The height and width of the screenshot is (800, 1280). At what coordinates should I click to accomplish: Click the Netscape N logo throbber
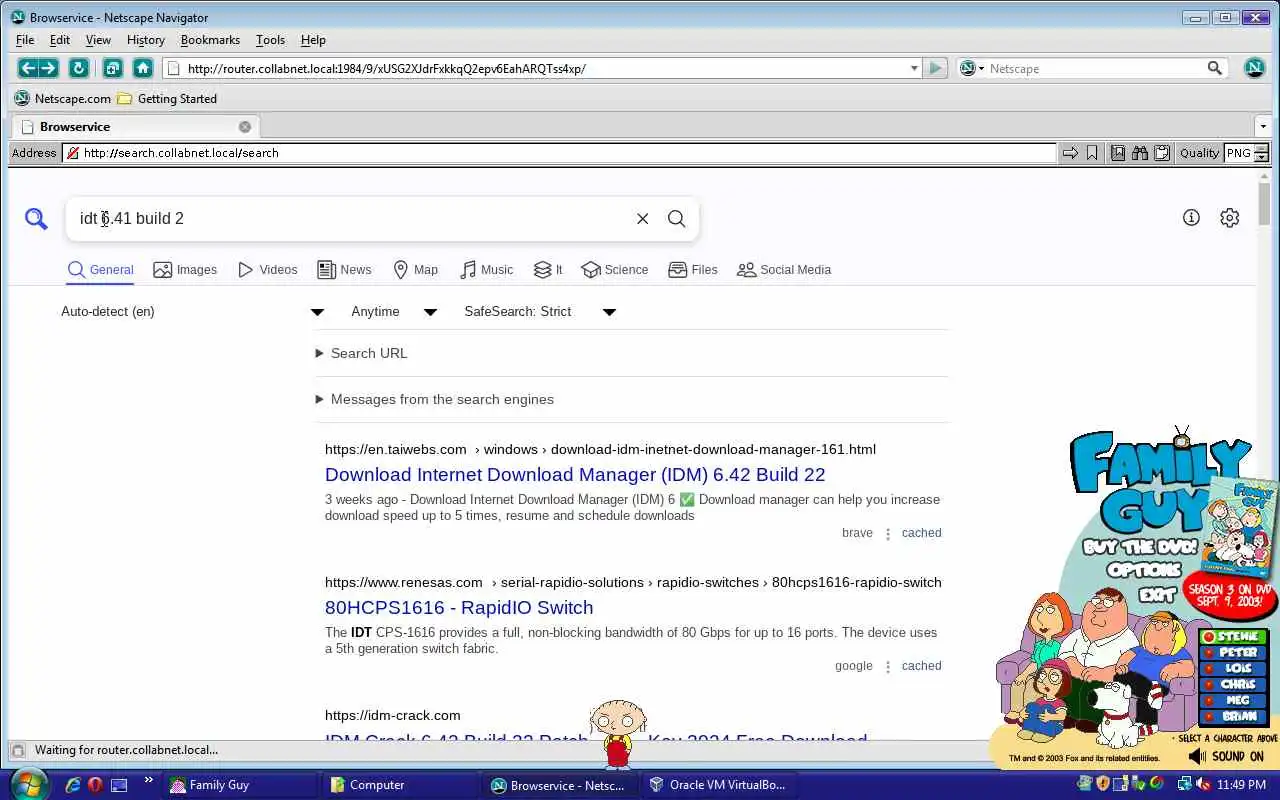(x=1255, y=68)
